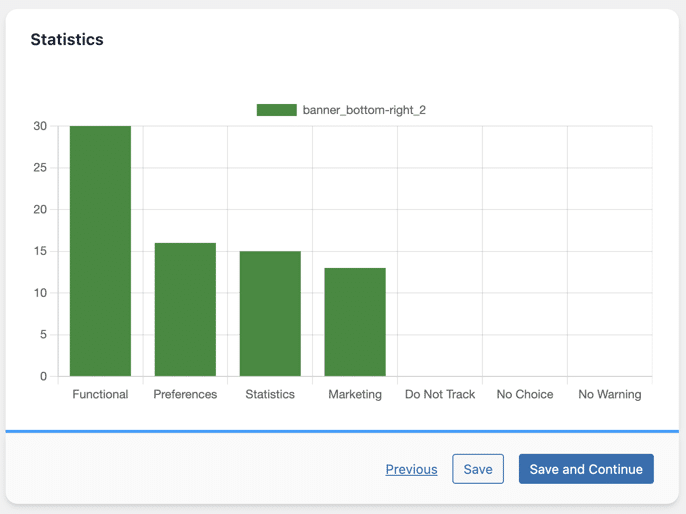Click the No Choice axis label

click(525, 394)
